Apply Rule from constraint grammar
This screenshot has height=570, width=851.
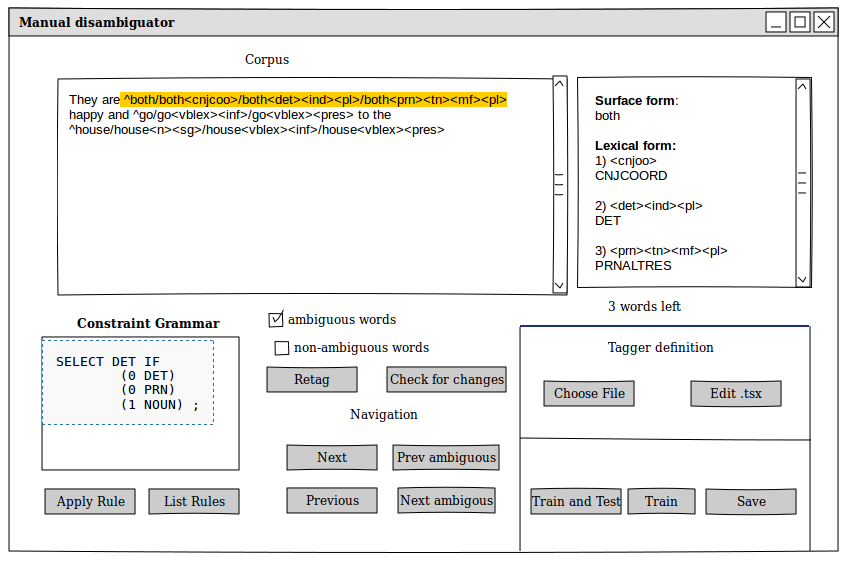pyautogui.click(x=90, y=502)
